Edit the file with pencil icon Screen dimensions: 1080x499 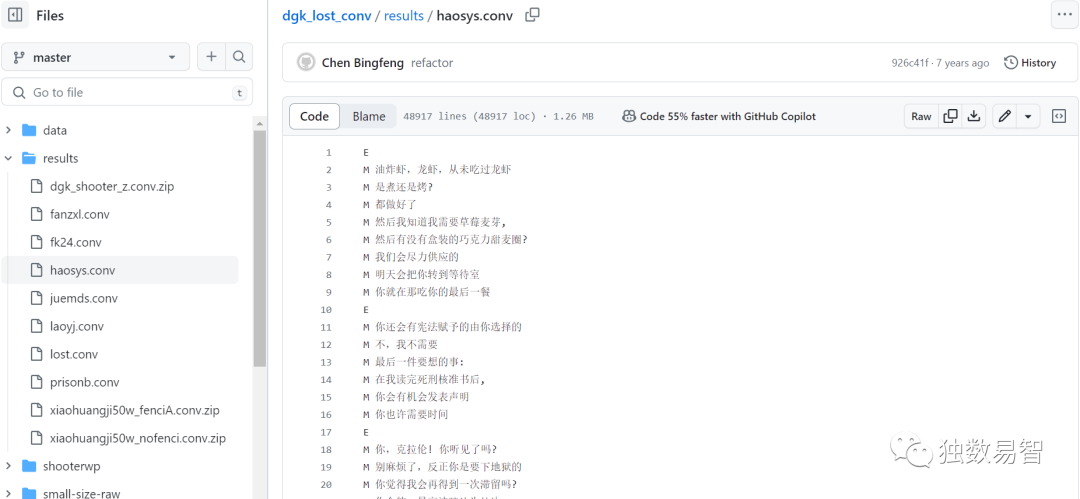[1005, 116]
